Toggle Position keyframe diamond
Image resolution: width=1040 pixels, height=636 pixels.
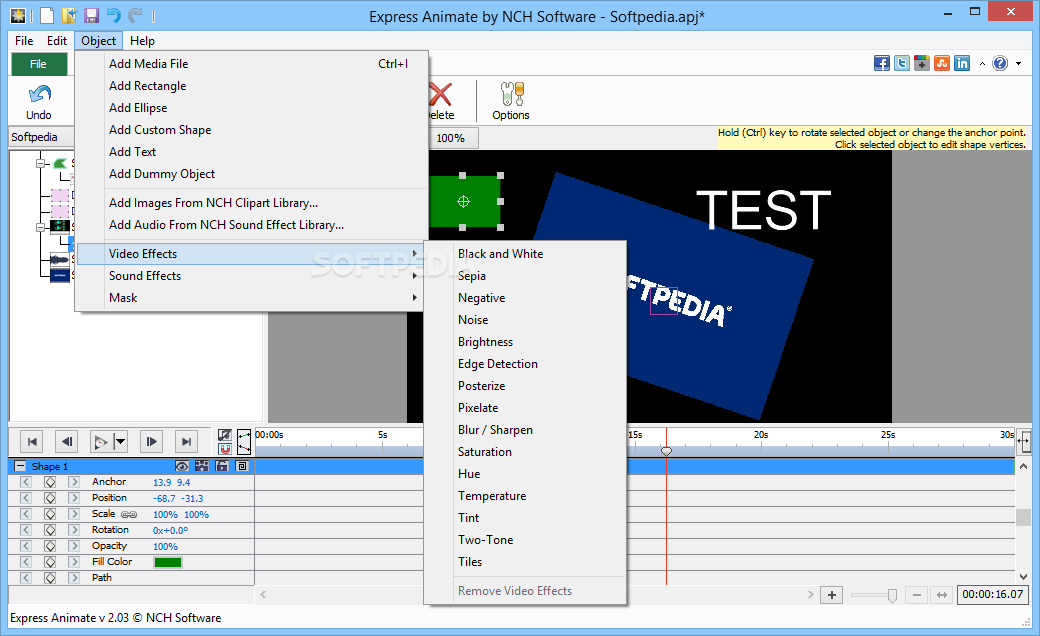point(50,498)
